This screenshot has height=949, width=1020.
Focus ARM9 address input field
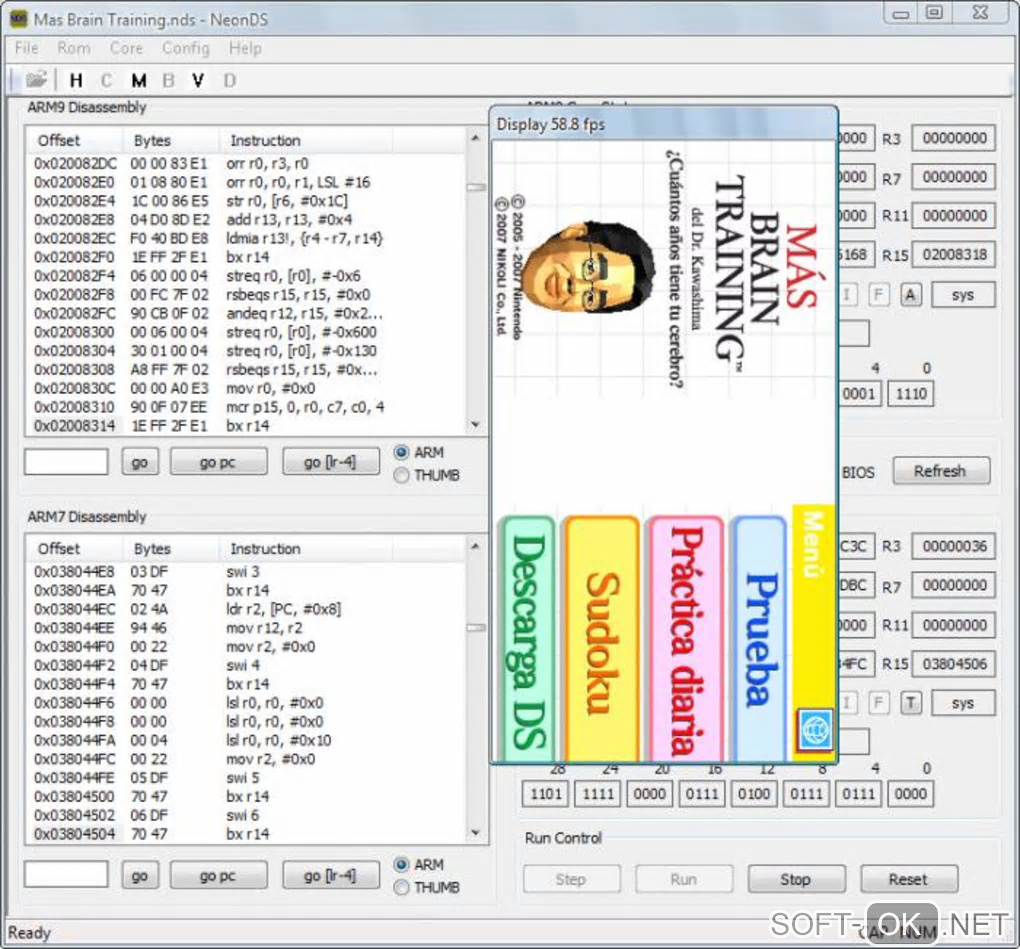pyautogui.click(x=66, y=462)
